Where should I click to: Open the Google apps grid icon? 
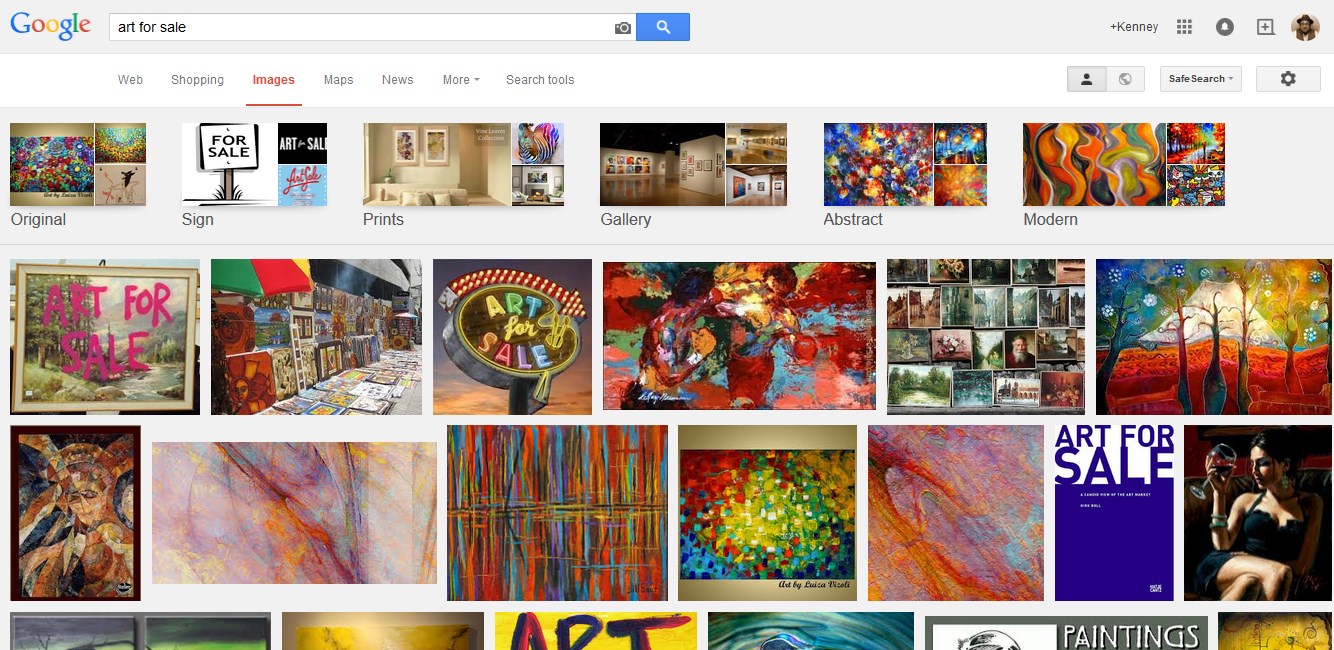click(x=1185, y=27)
